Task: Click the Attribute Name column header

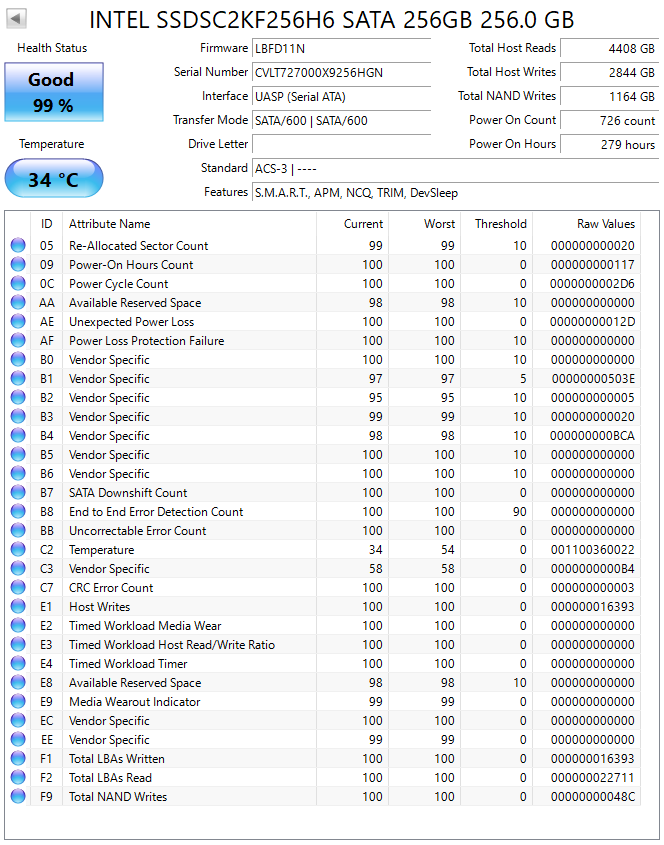Action: pyautogui.click(x=189, y=224)
